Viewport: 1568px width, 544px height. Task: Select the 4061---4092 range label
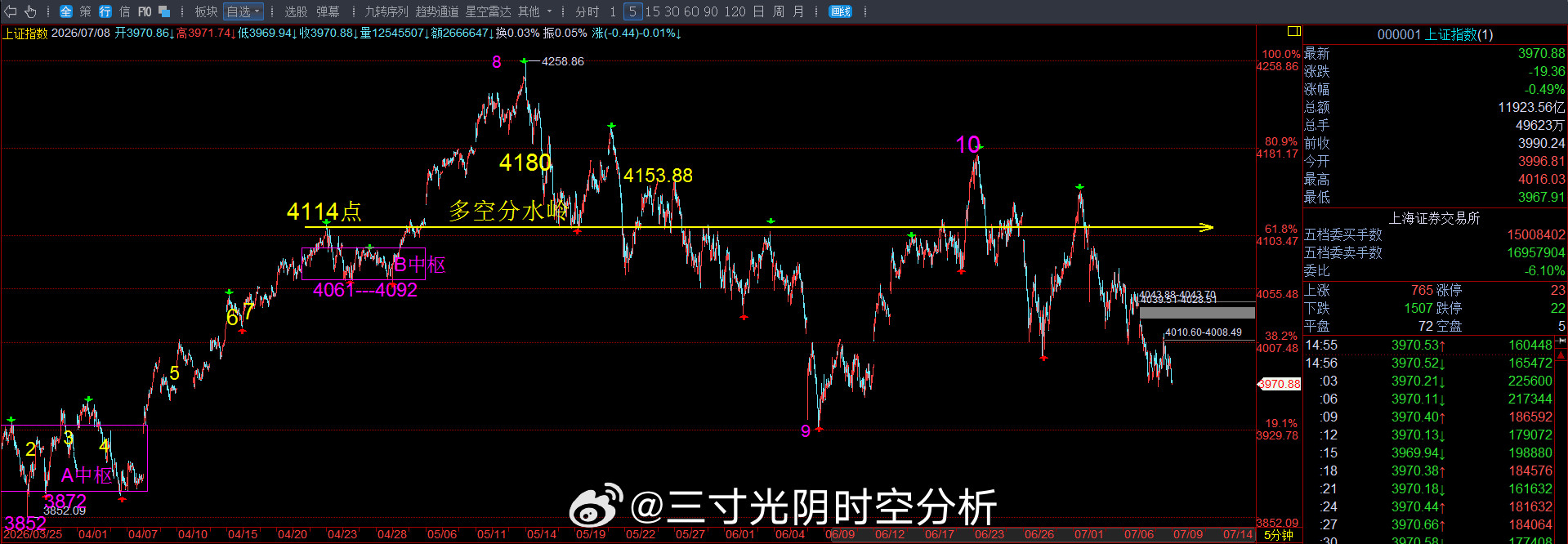point(365,290)
